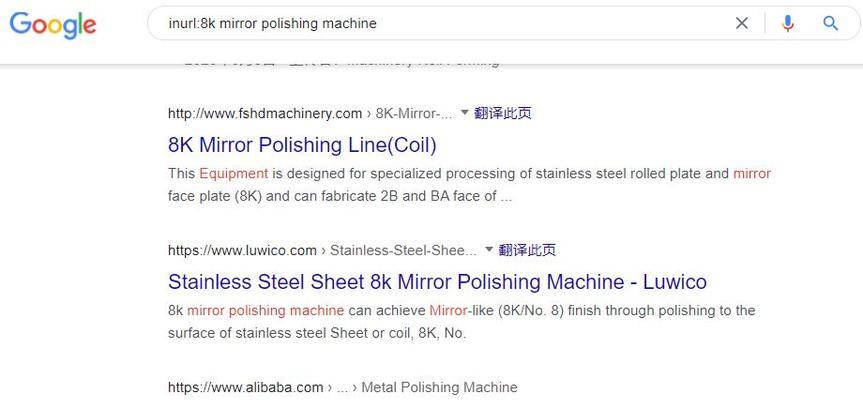Expand dropdown arrow beside luwico URL
Image resolution: width=863 pixels, height=400 pixels.
489,249
